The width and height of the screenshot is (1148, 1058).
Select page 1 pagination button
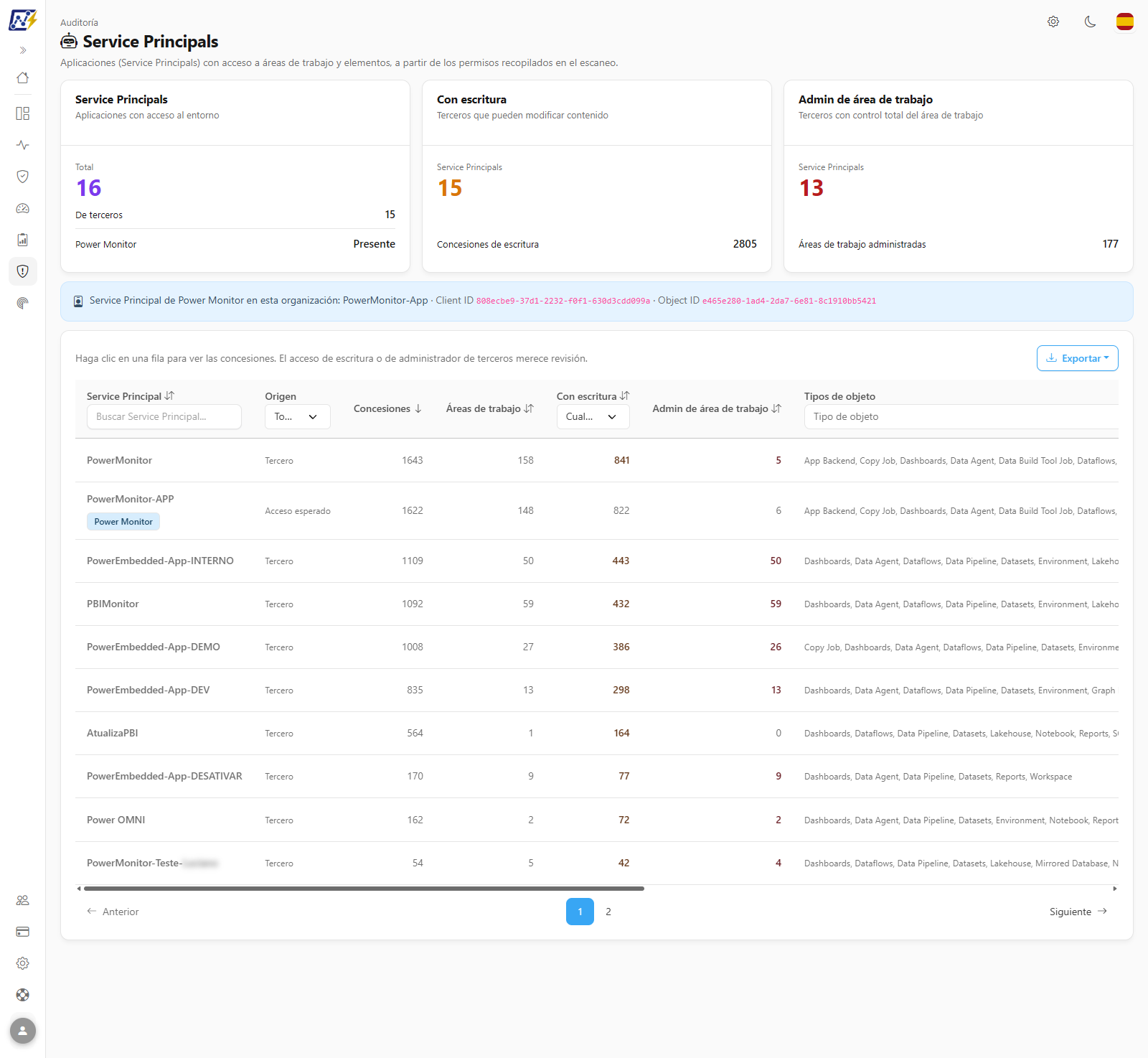pos(580,912)
